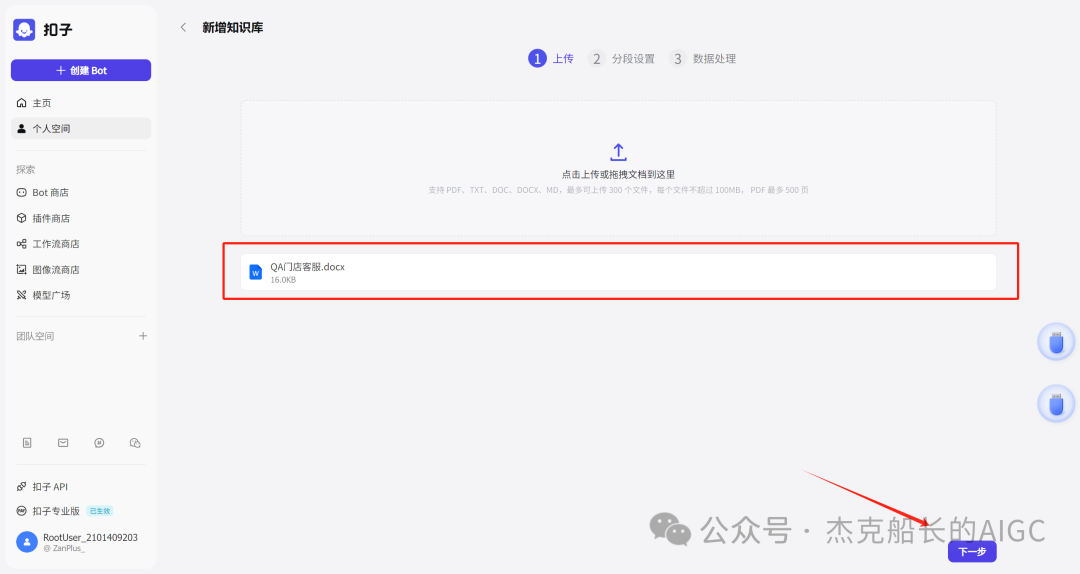Click the 新增知识库 page title
Screen dimensions: 1080x574
click(233, 28)
